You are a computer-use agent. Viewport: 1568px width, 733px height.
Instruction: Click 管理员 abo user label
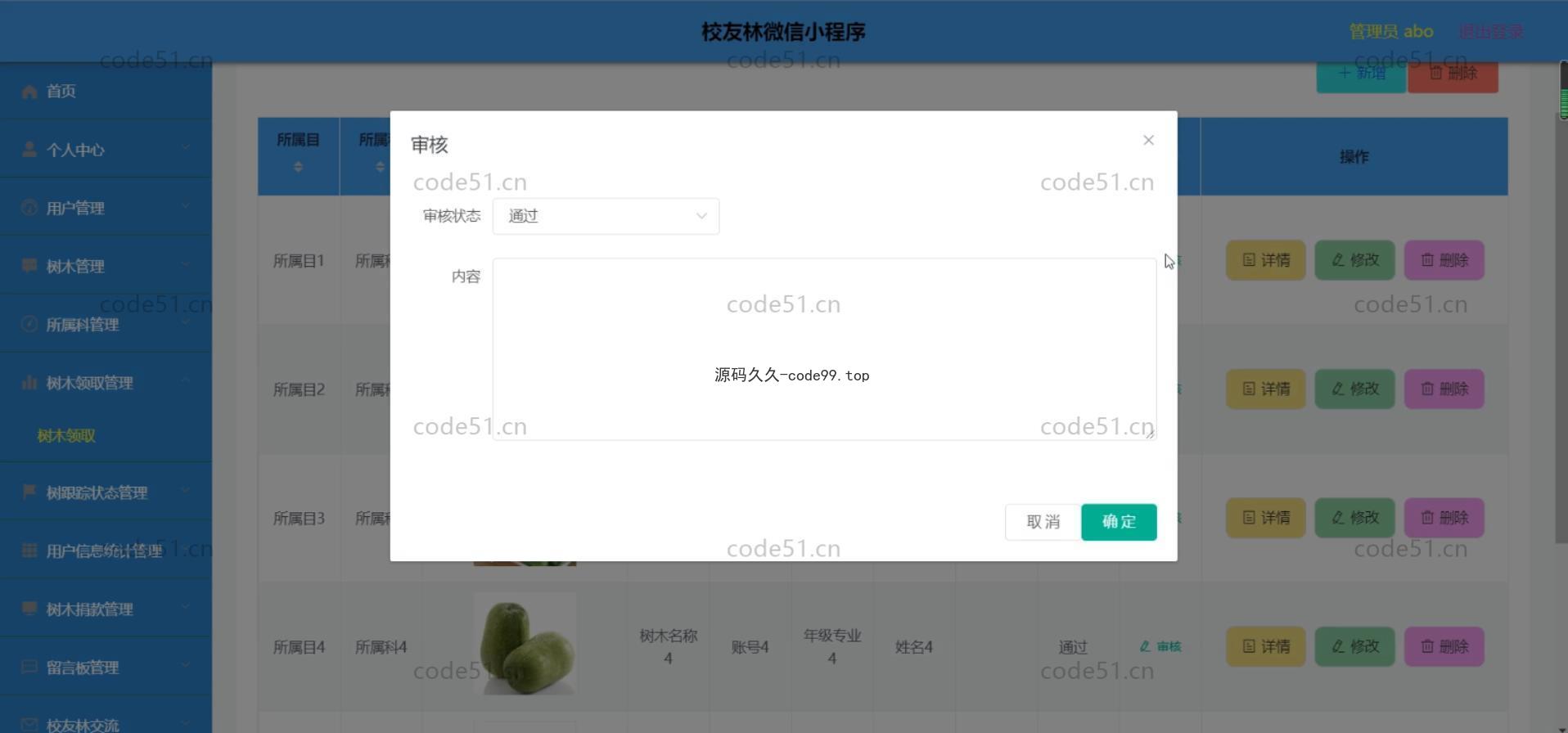[1390, 32]
